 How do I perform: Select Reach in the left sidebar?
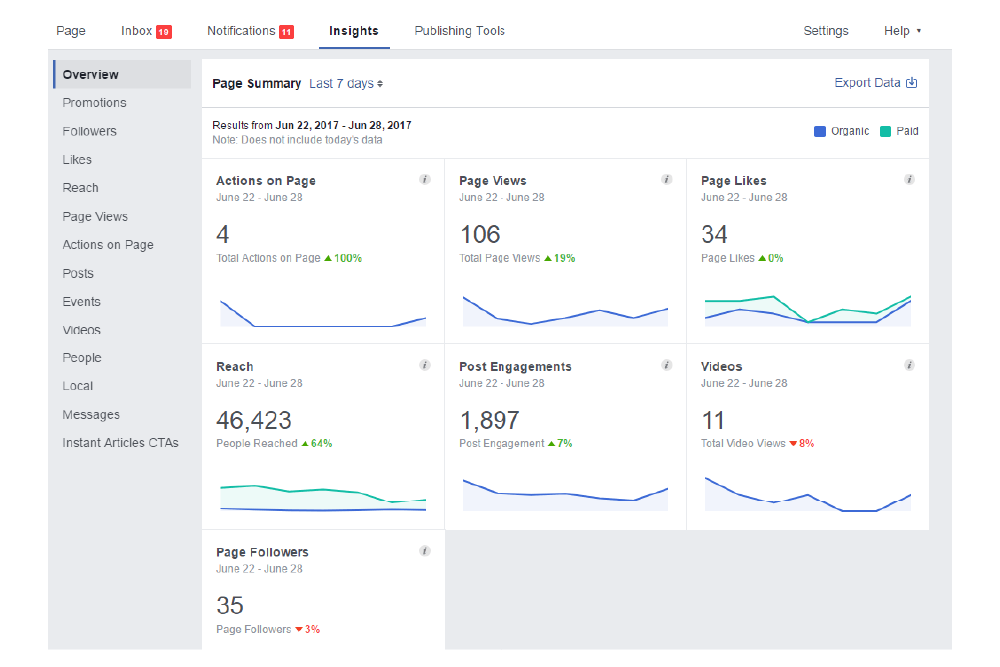[x=80, y=187]
